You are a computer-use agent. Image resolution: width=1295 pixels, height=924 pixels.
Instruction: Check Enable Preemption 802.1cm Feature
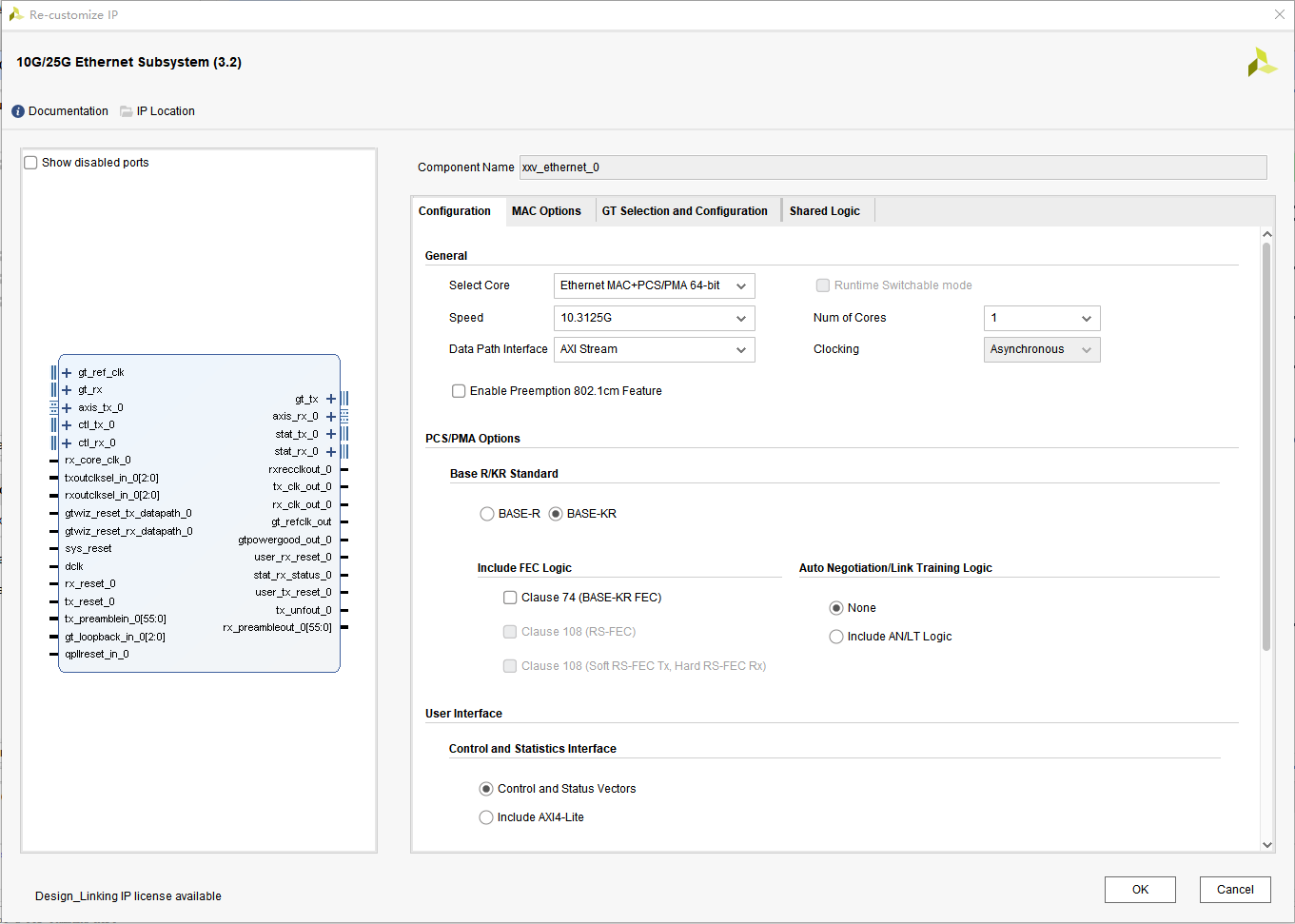[x=459, y=391]
